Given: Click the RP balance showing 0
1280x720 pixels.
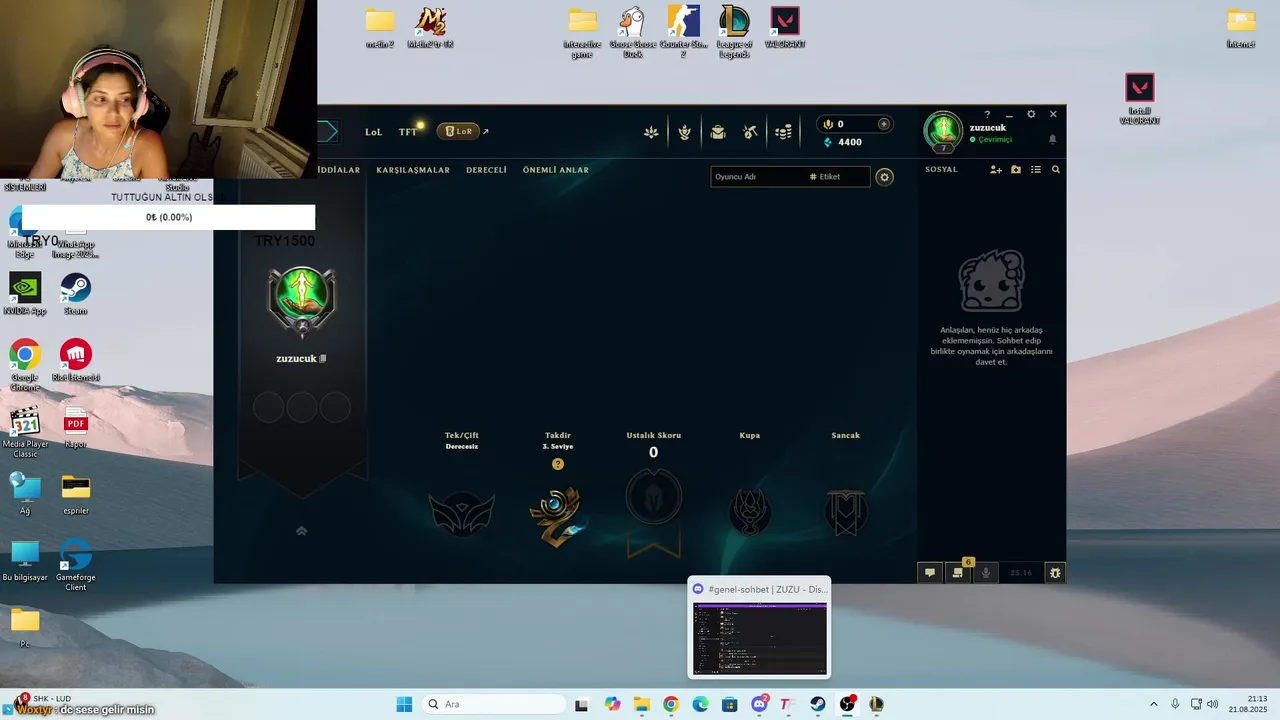Looking at the screenshot, I should pos(834,124).
